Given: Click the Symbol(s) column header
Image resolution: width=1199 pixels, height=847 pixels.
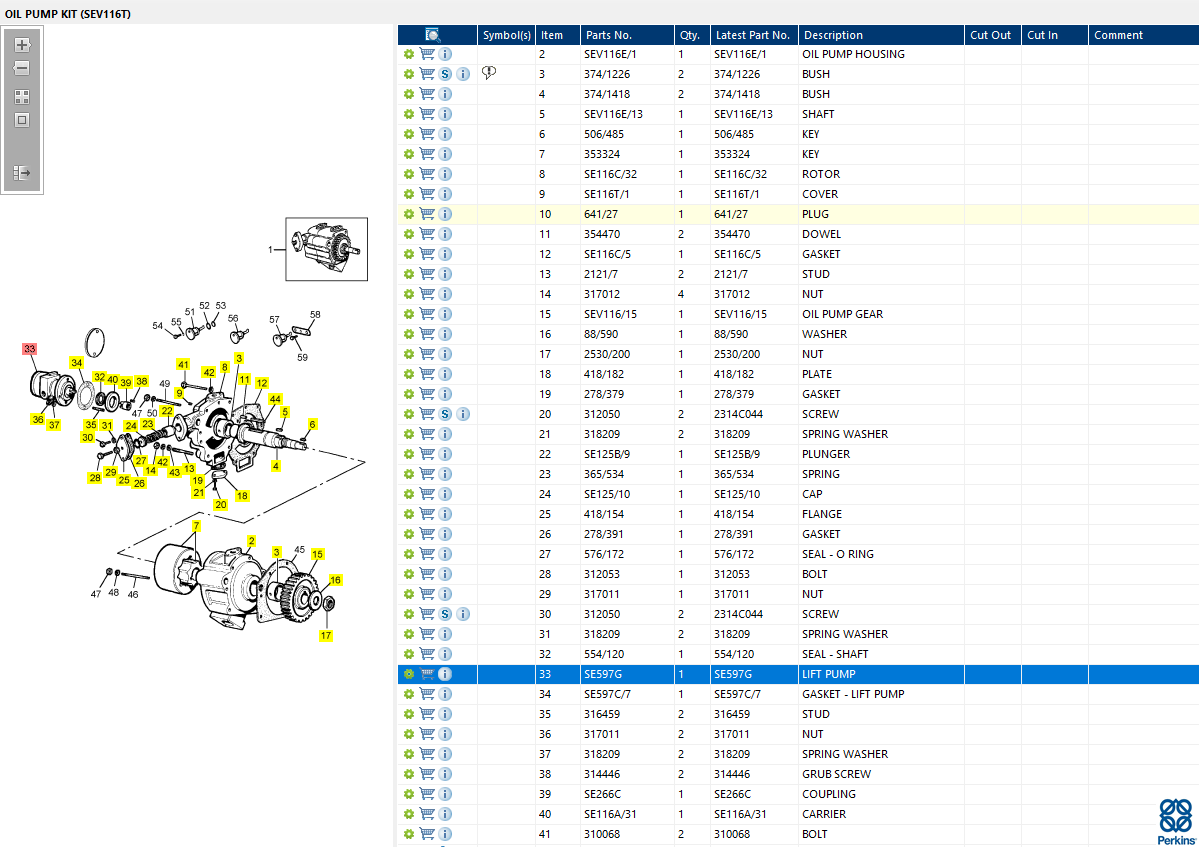Looking at the screenshot, I should point(506,35).
